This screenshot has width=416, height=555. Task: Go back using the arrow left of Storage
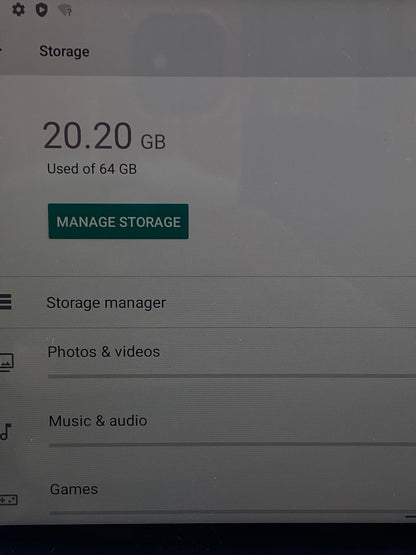(x=1, y=51)
